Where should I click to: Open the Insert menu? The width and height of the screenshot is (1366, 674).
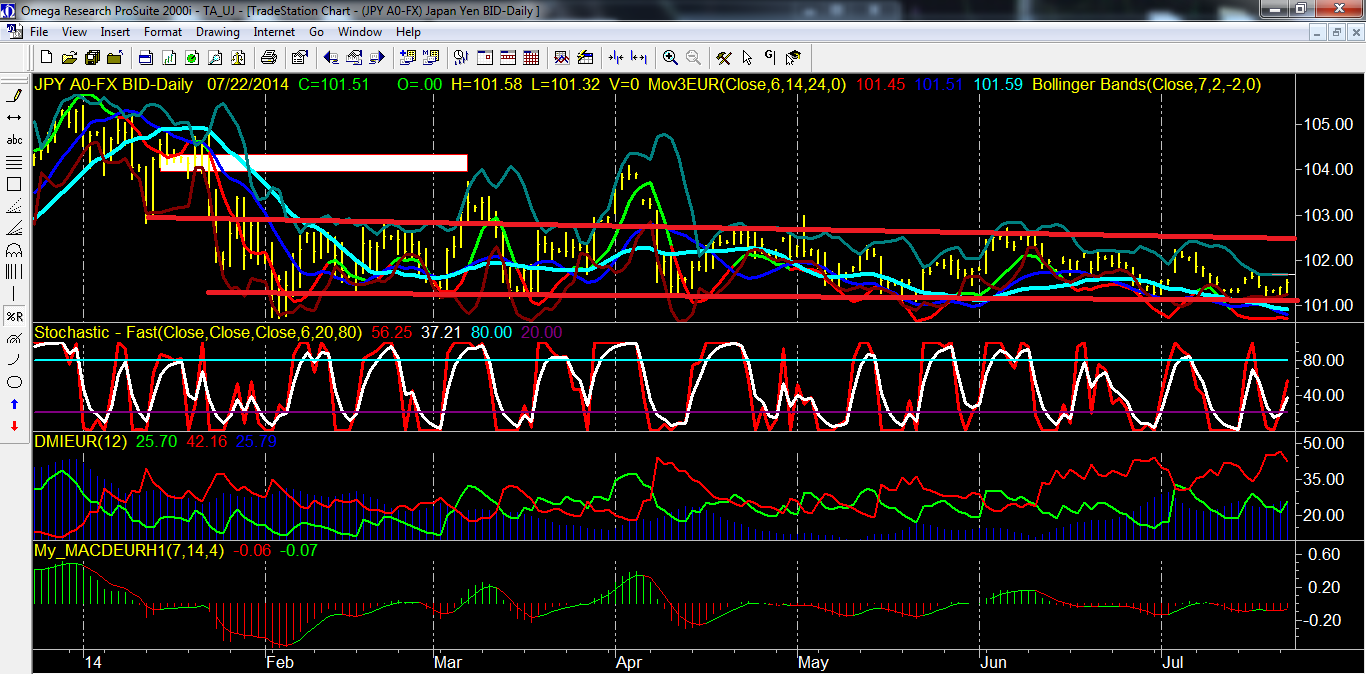(115, 32)
